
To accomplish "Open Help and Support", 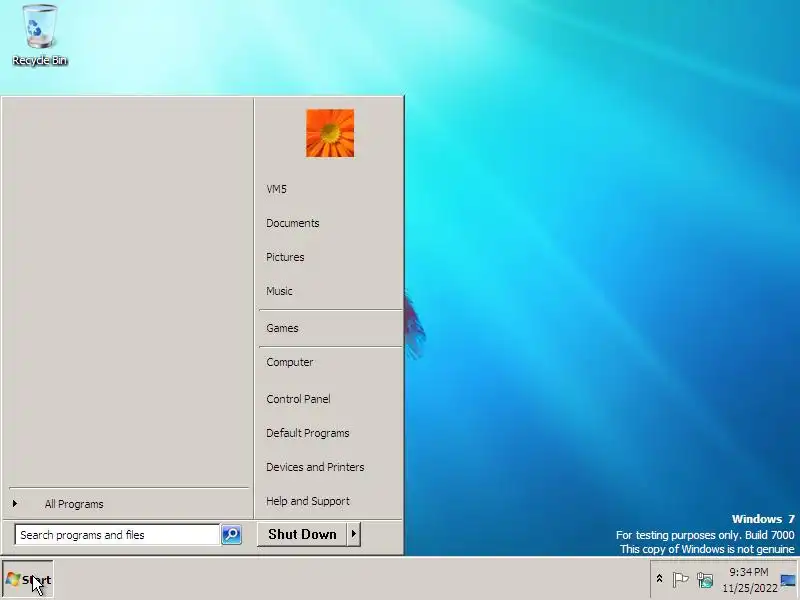I will 330,501.
